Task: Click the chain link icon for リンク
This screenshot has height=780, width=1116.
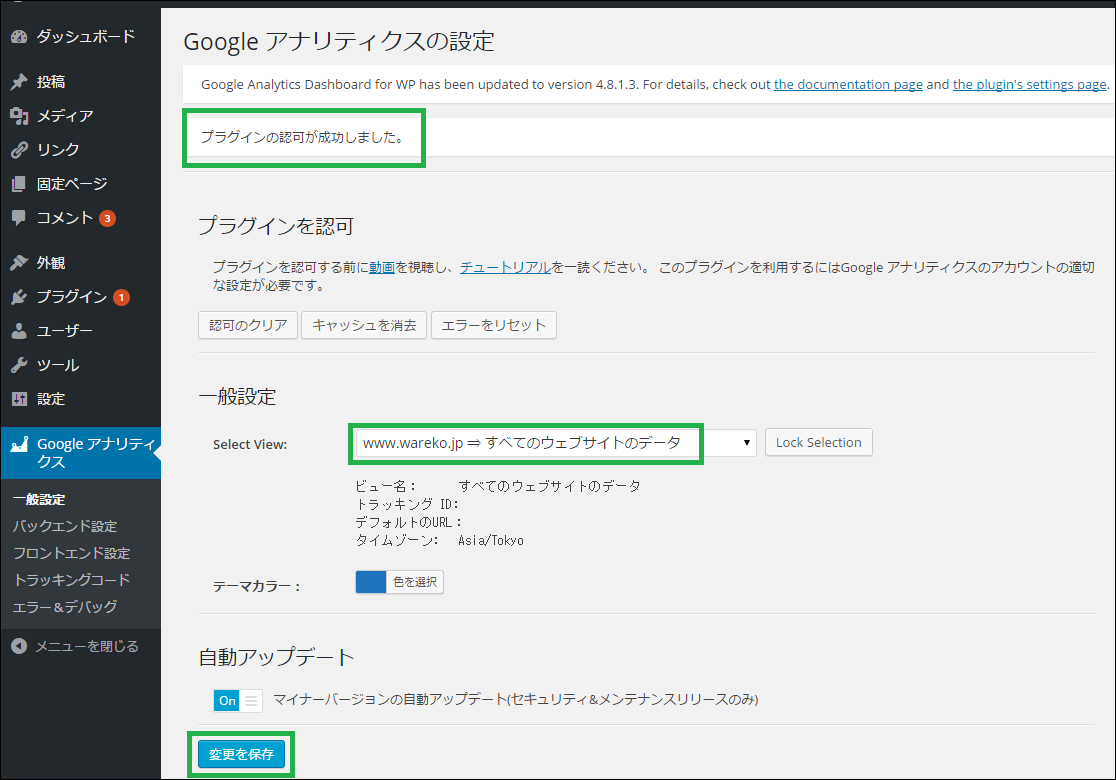Action: tap(19, 149)
